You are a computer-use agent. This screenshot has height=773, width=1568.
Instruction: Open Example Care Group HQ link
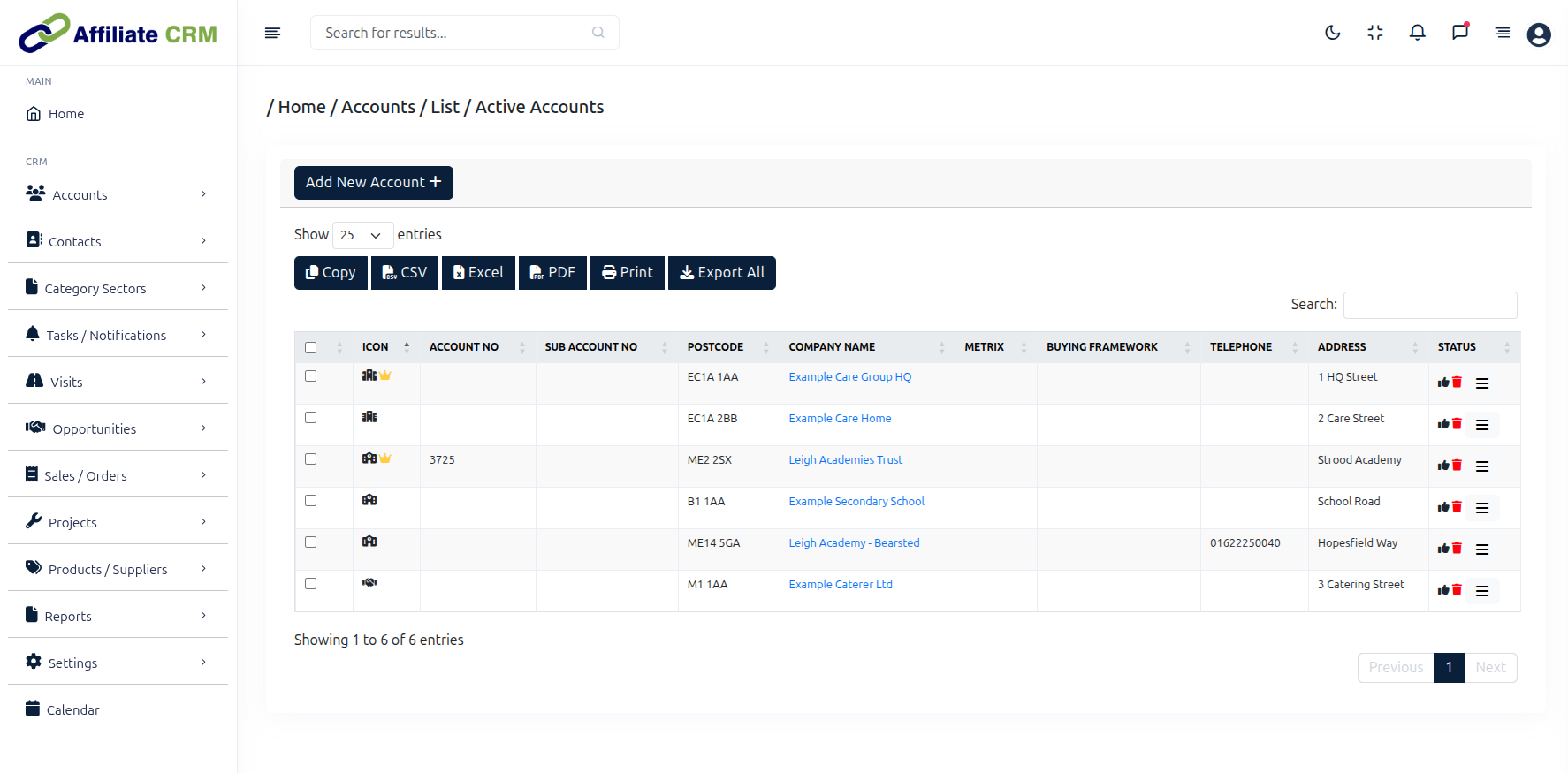pos(849,376)
